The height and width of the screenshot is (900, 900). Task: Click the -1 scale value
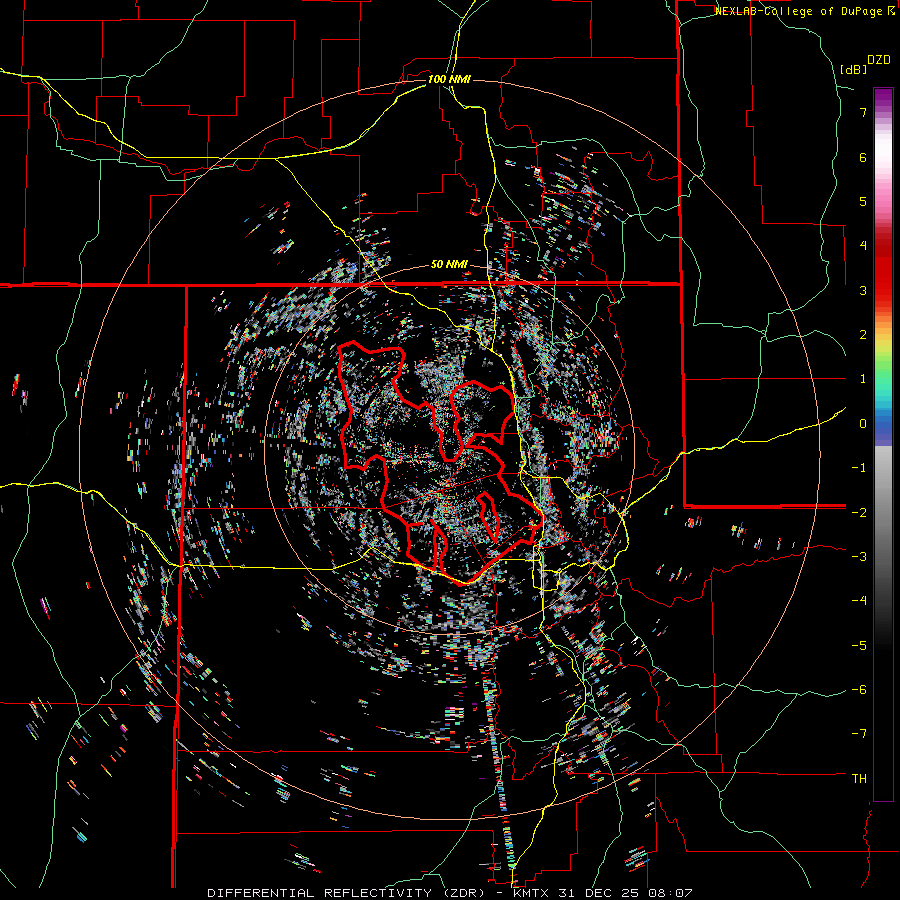(859, 468)
